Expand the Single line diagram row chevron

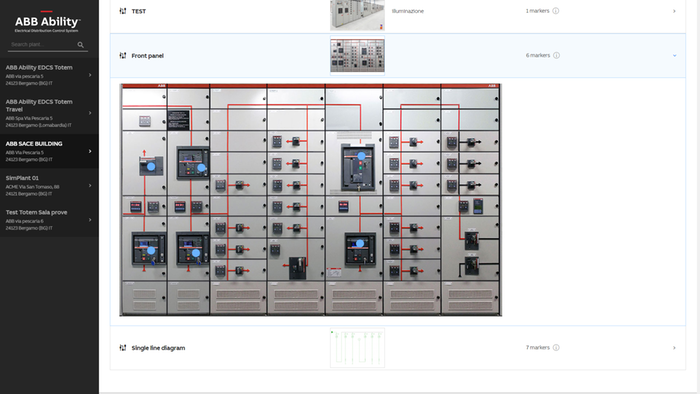tap(674, 348)
